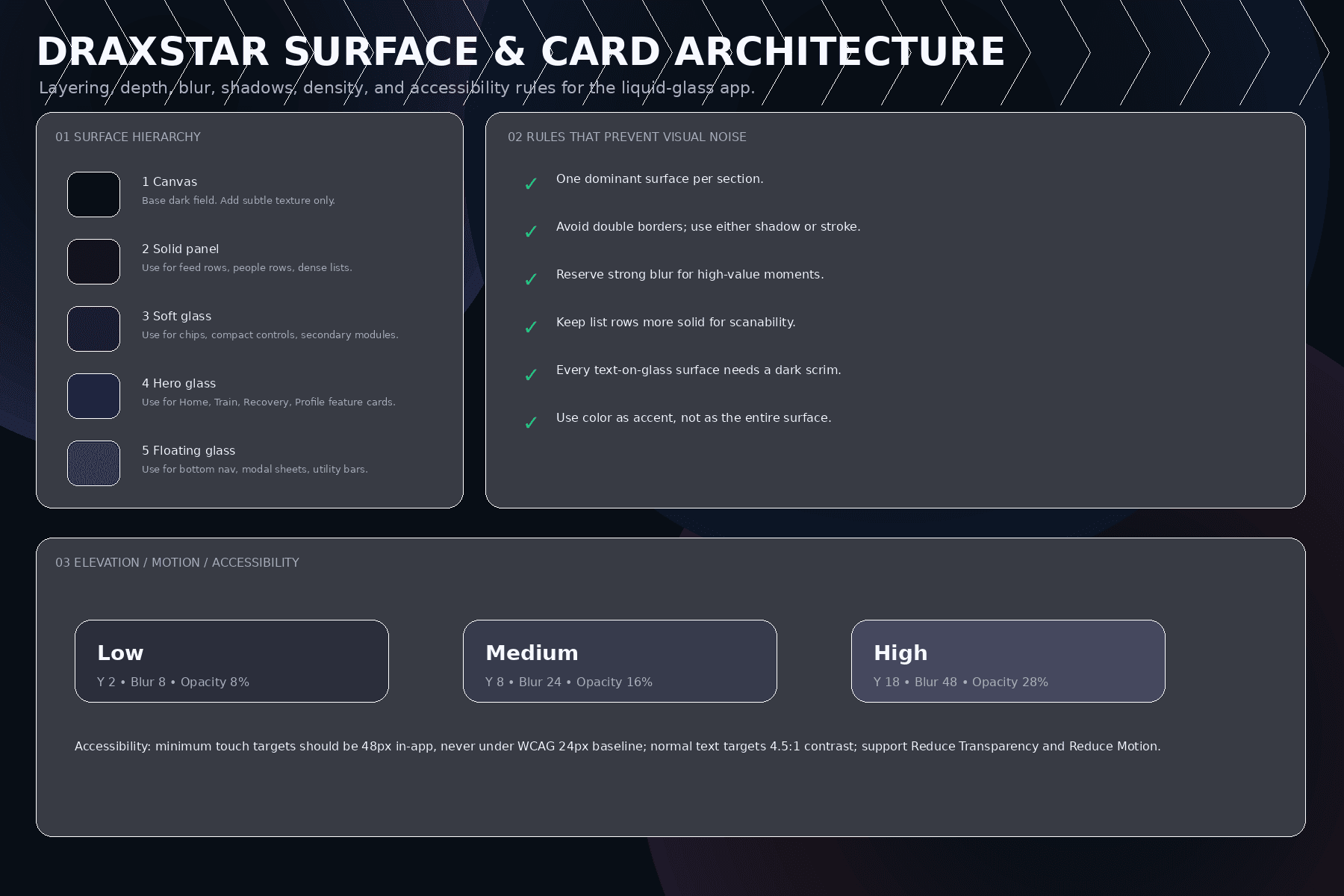Select the Floating glass swatch
Image resolution: width=1344 pixels, height=896 pixels.
pos(93,463)
